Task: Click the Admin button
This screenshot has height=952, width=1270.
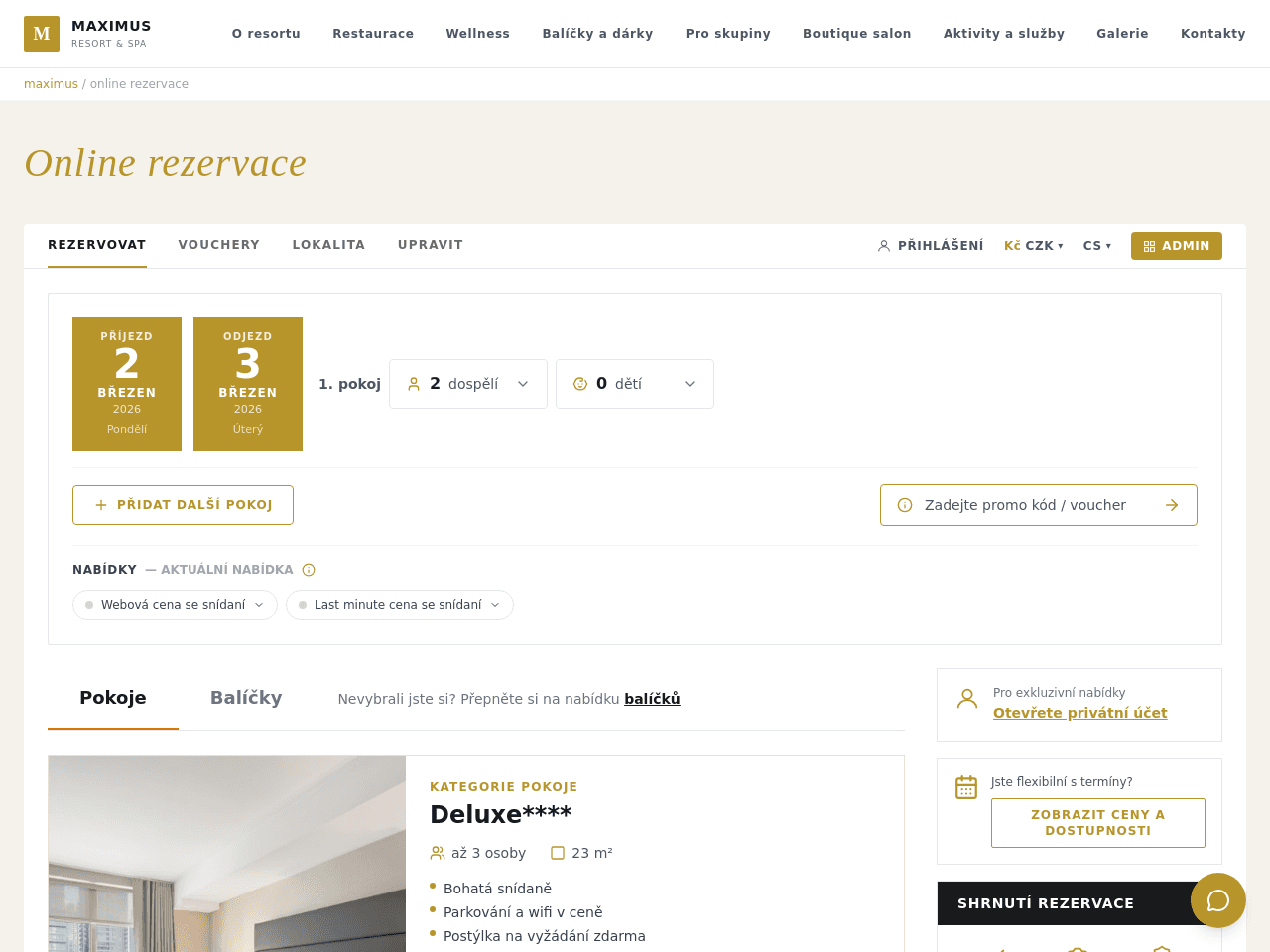Action: (x=1177, y=246)
